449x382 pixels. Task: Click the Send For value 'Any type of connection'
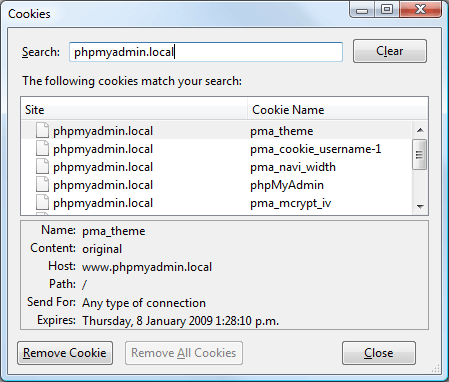[x=144, y=303]
